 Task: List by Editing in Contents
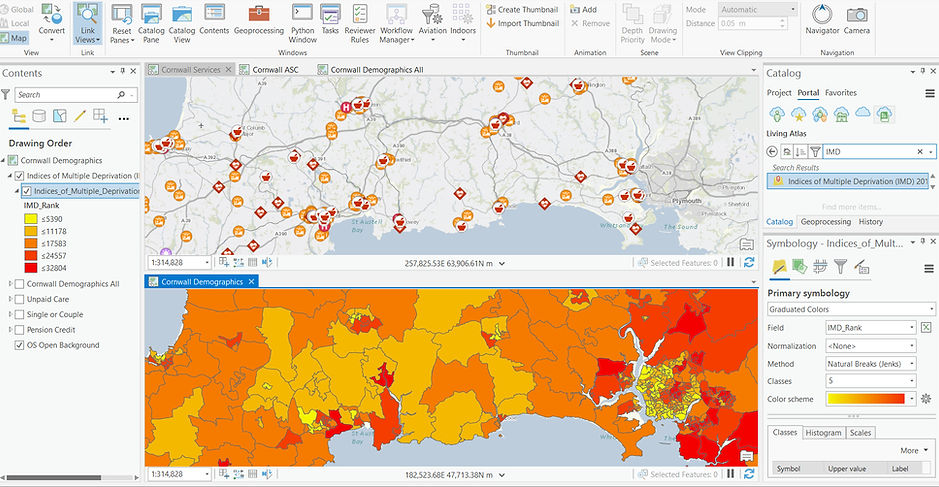pyautogui.click(x=80, y=116)
